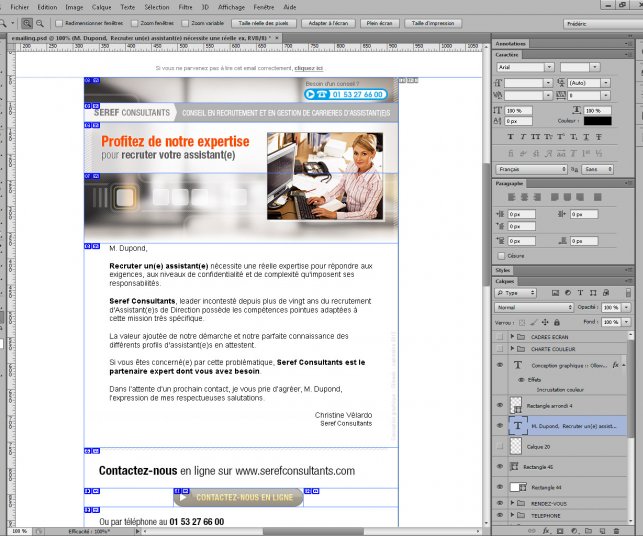The width and height of the screenshot is (643, 536).
Task: Open the Normal blend mode dropdown
Action: tap(534, 307)
